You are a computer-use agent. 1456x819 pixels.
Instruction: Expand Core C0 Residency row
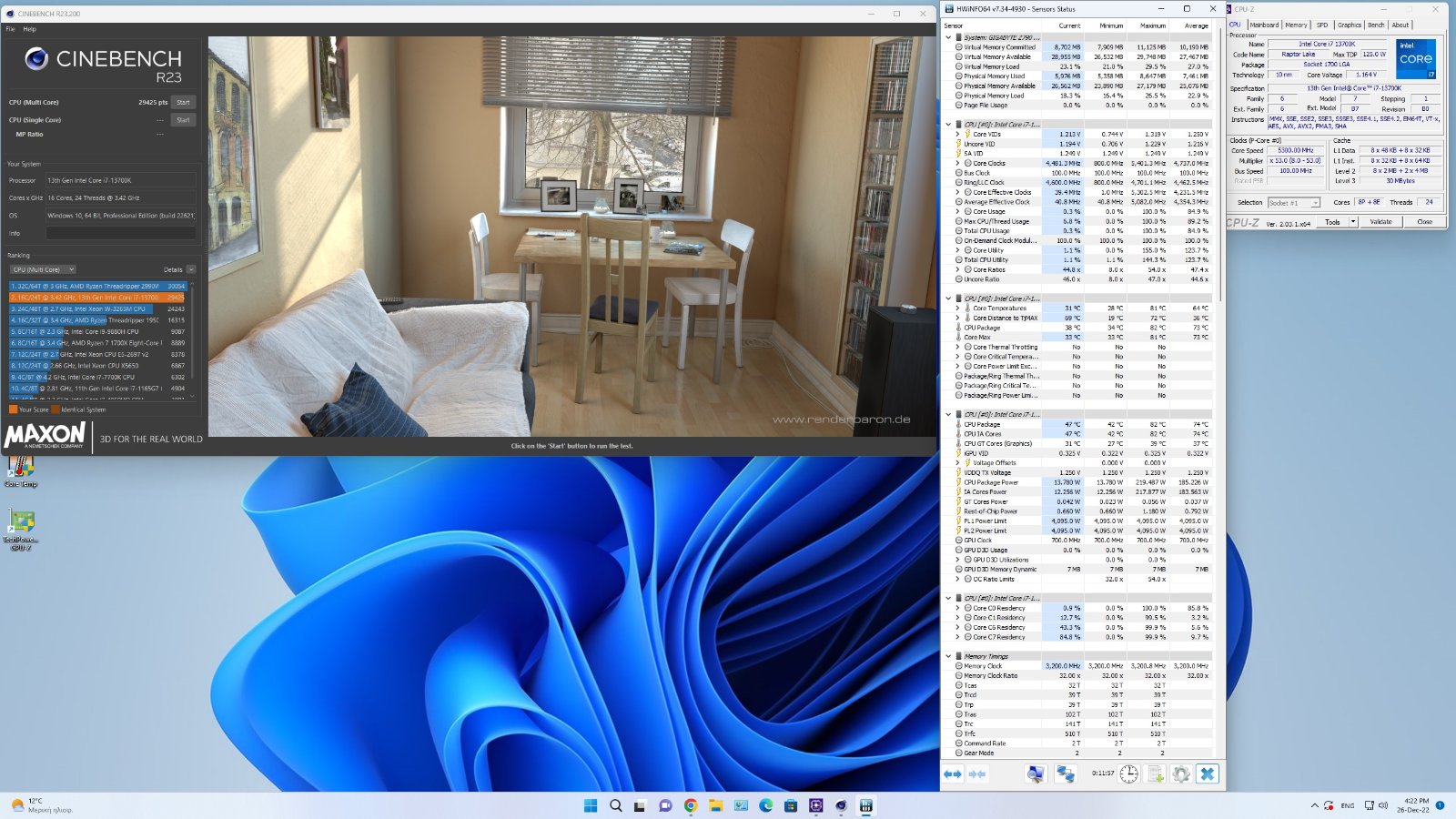(x=957, y=608)
